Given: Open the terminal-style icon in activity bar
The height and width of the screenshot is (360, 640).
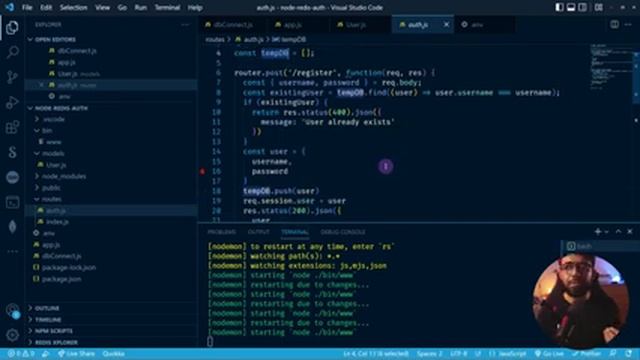Looking at the screenshot, I should (x=12, y=202).
